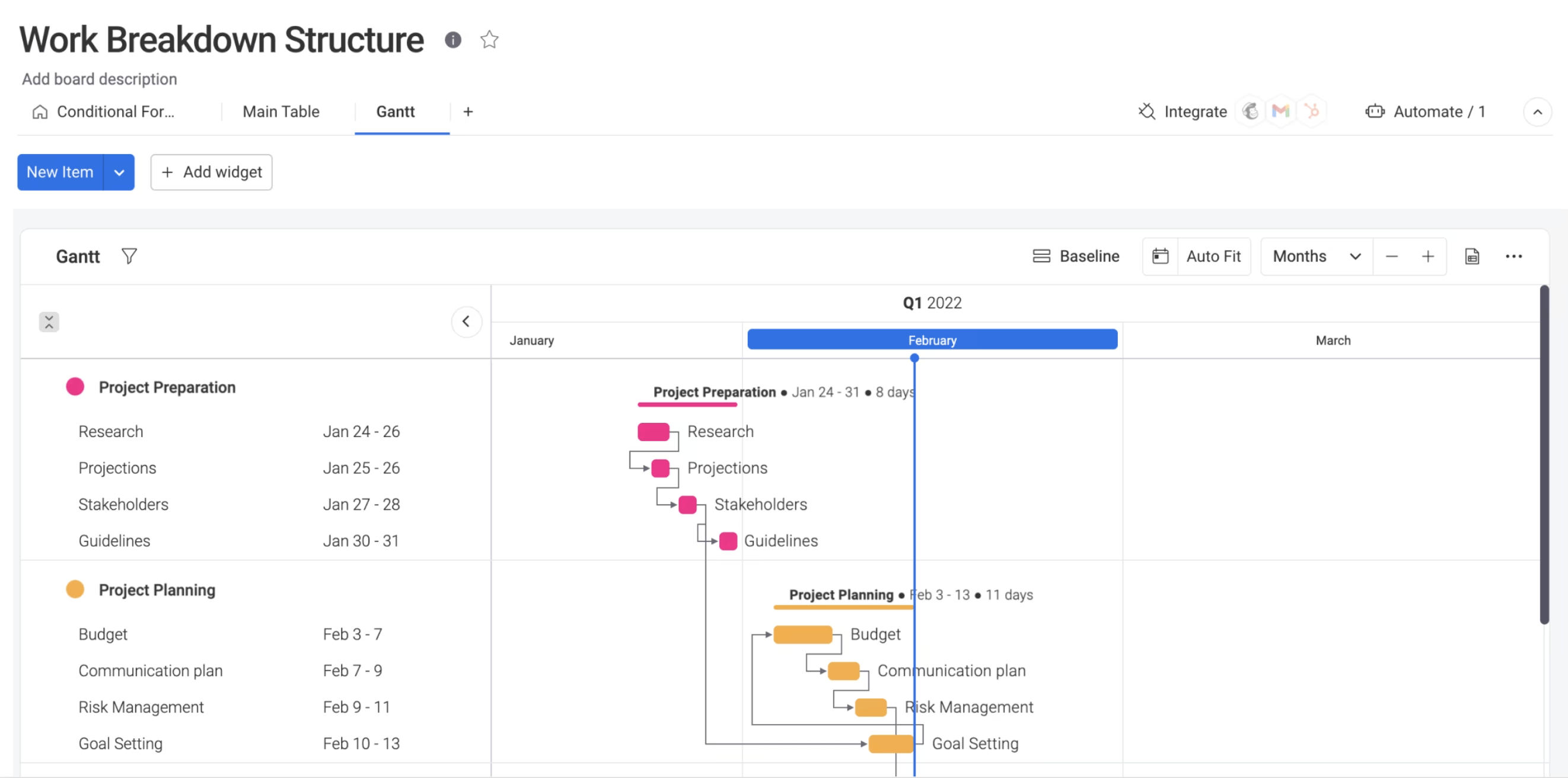Click Project Preparation pink color dot
This screenshot has height=778, width=1568.
(75, 387)
